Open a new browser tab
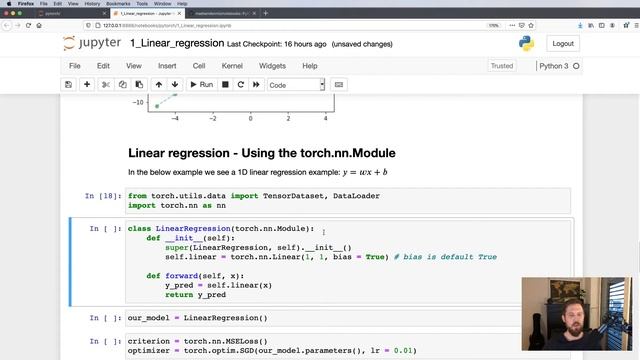The width and height of the screenshot is (640, 360). tap(266, 13)
